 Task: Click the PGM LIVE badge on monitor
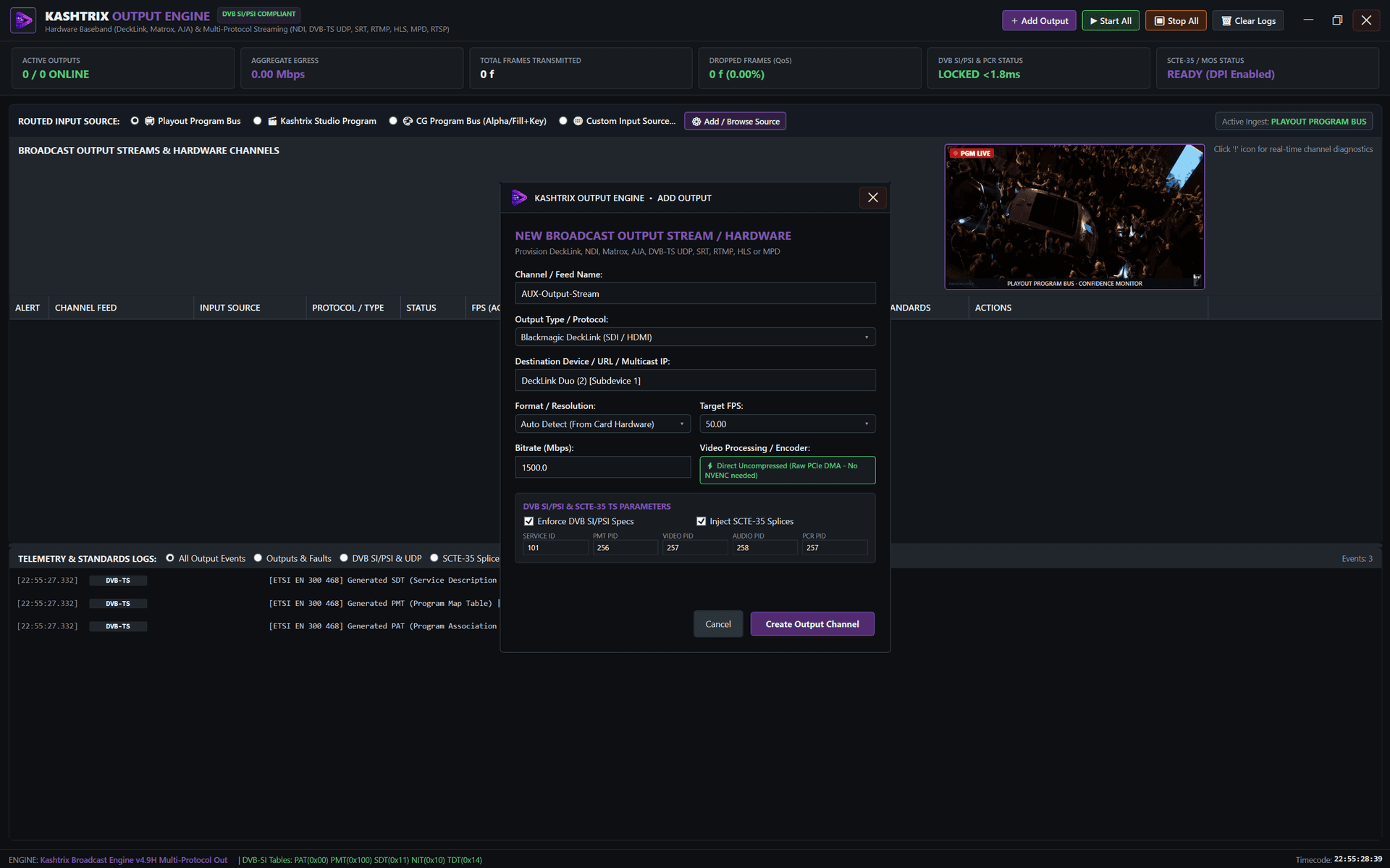972,153
